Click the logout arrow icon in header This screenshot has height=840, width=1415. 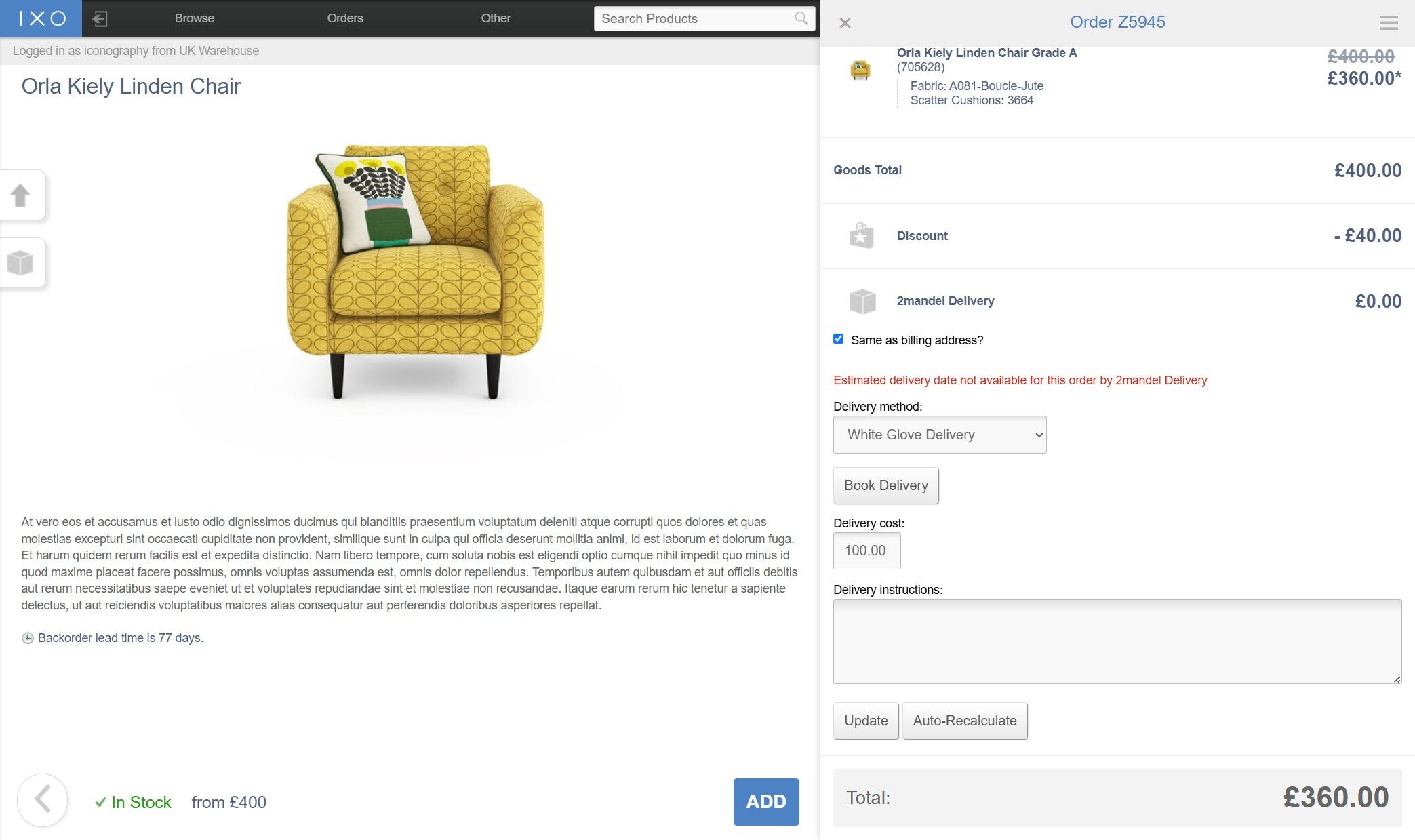(x=100, y=19)
